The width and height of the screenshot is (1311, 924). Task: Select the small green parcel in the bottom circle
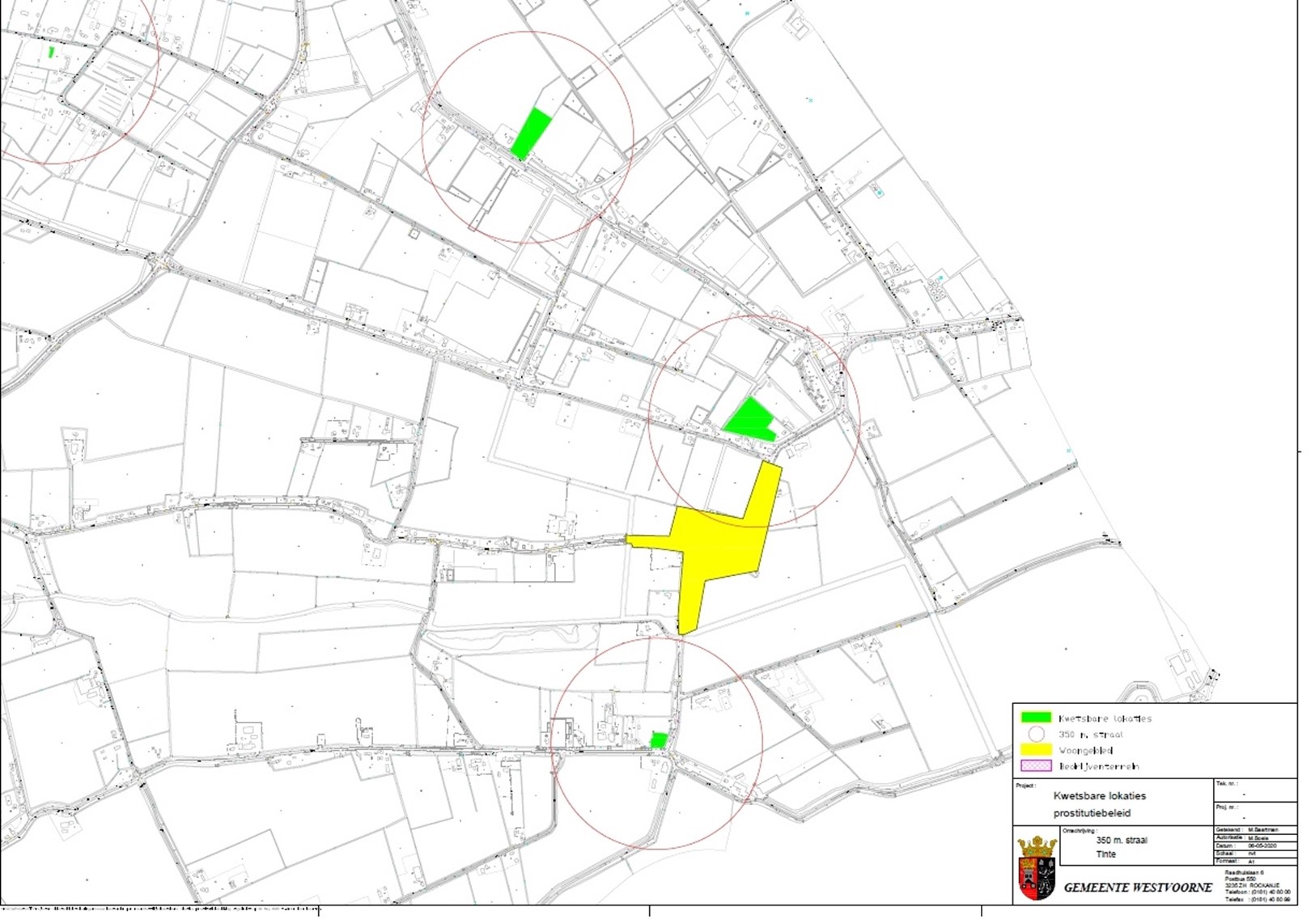pos(660,740)
